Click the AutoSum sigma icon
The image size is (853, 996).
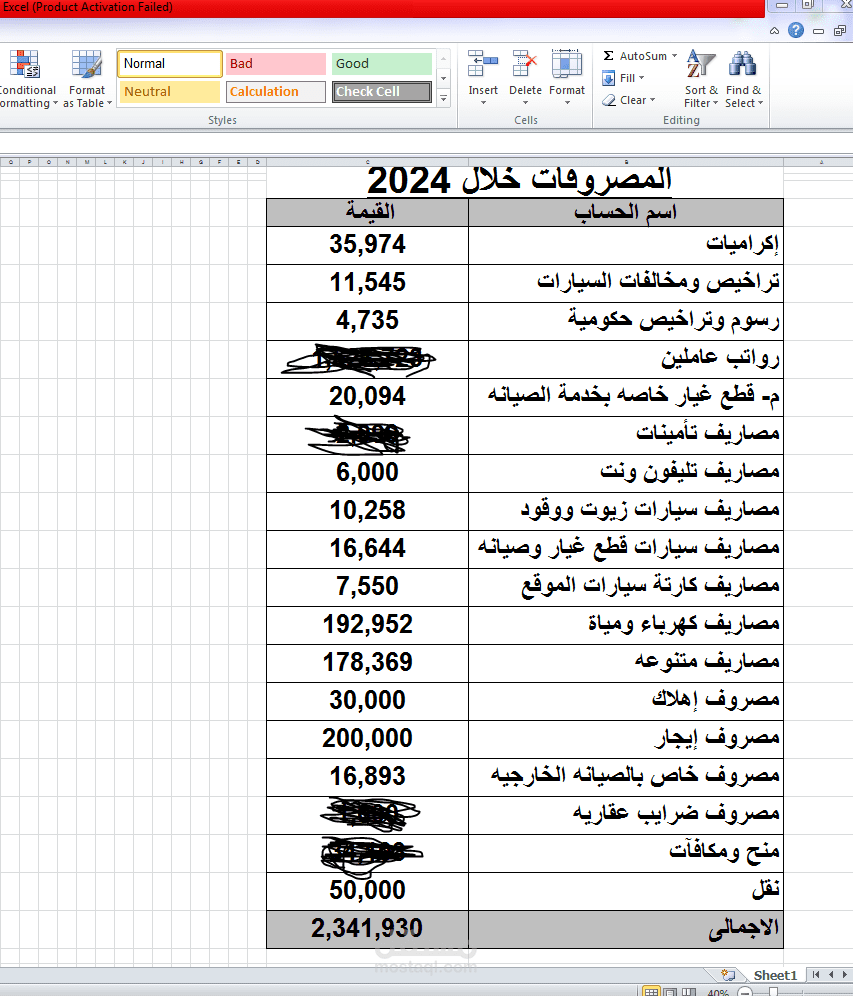point(608,56)
